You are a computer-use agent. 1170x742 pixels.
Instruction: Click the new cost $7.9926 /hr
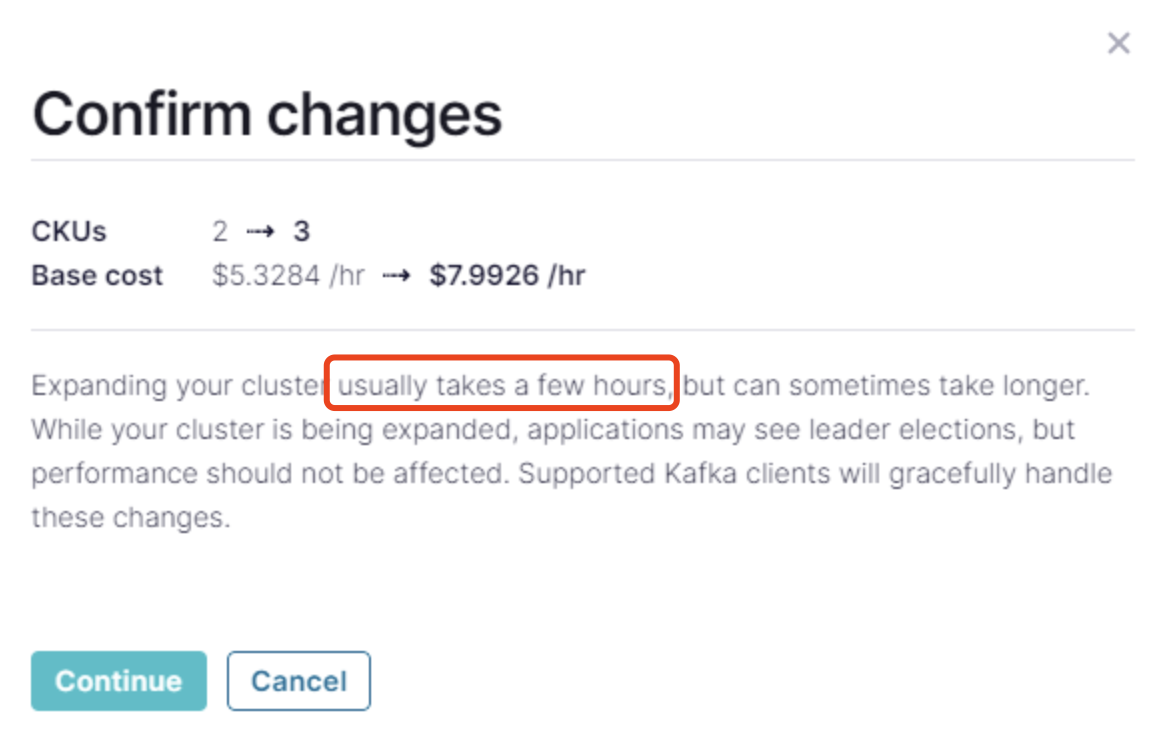(x=507, y=276)
